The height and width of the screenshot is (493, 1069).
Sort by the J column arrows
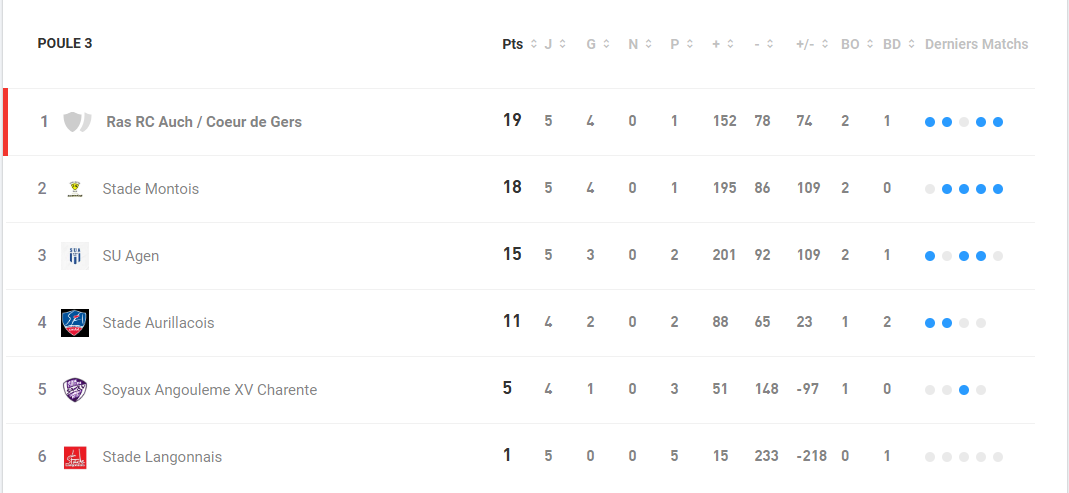[562, 44]
